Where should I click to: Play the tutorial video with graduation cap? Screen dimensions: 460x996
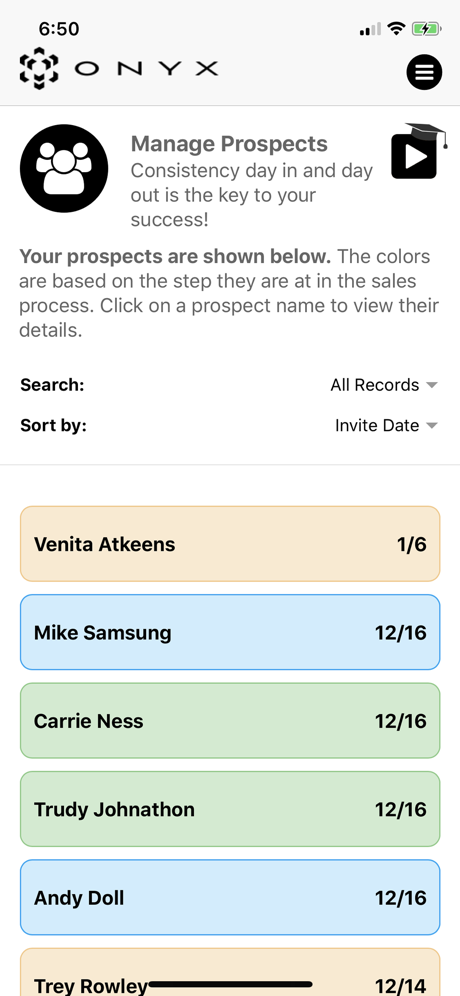[x=418, y=151]
